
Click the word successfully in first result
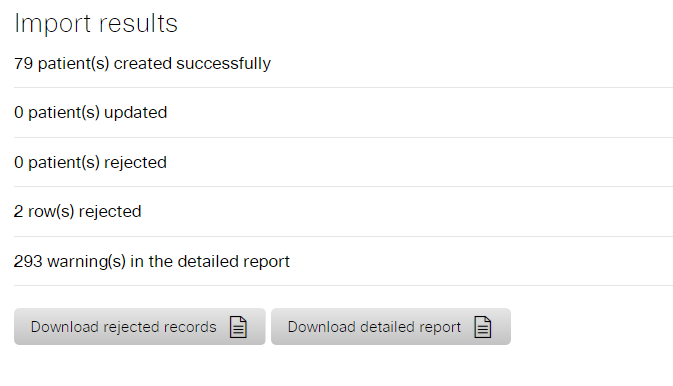pyautogui.click(x=223, y=64)
